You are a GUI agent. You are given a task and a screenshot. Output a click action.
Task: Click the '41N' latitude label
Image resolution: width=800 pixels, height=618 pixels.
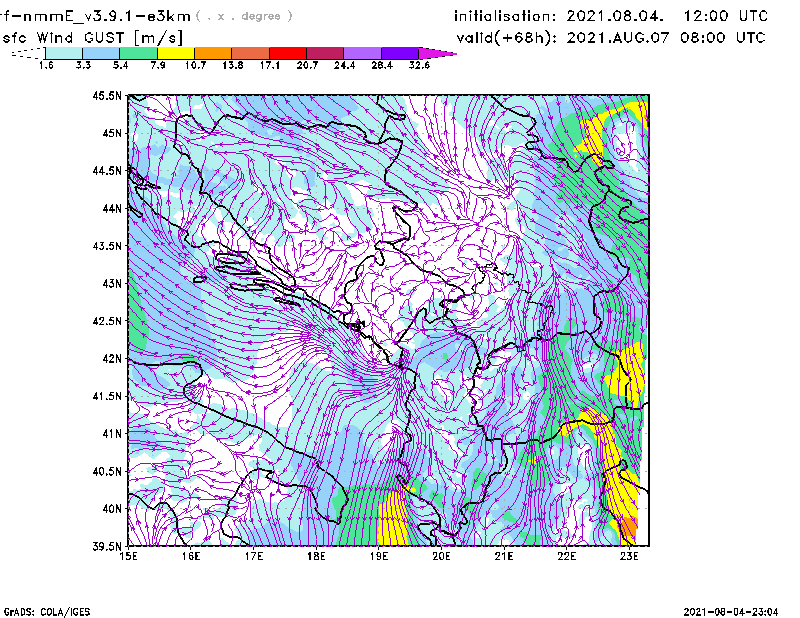point(112,434)
